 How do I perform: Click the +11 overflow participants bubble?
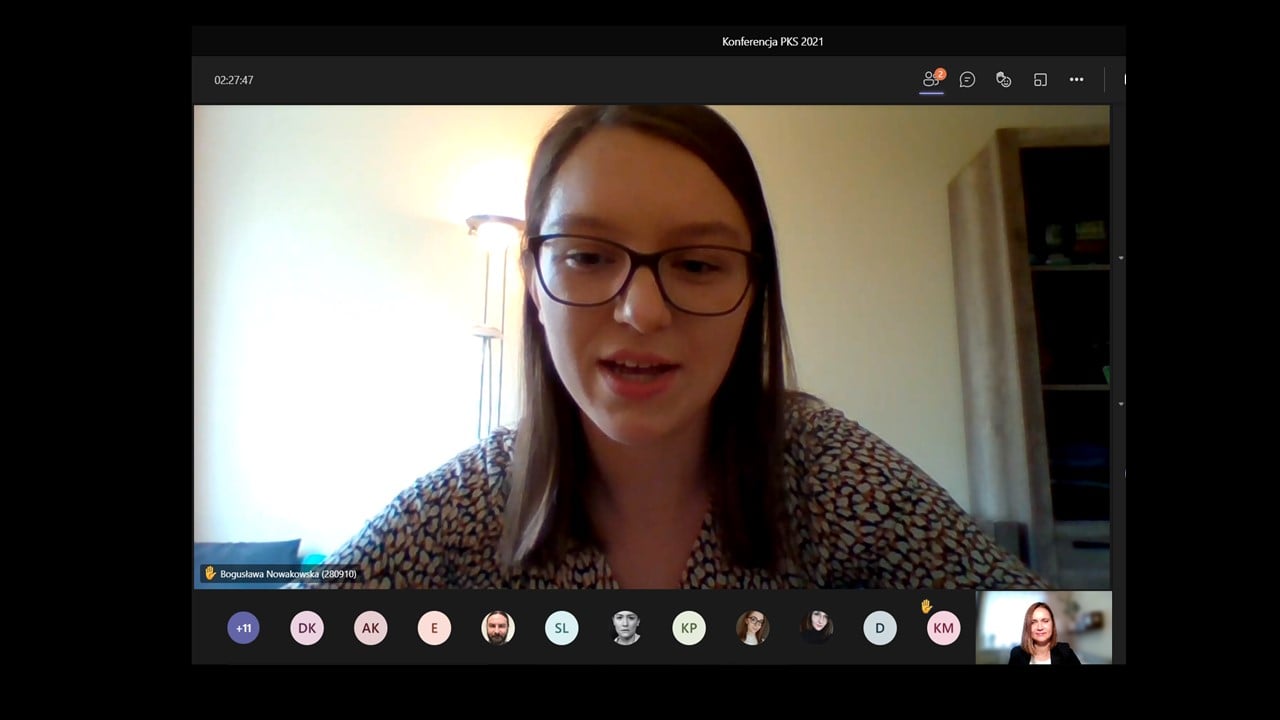(x=243, y=628)
